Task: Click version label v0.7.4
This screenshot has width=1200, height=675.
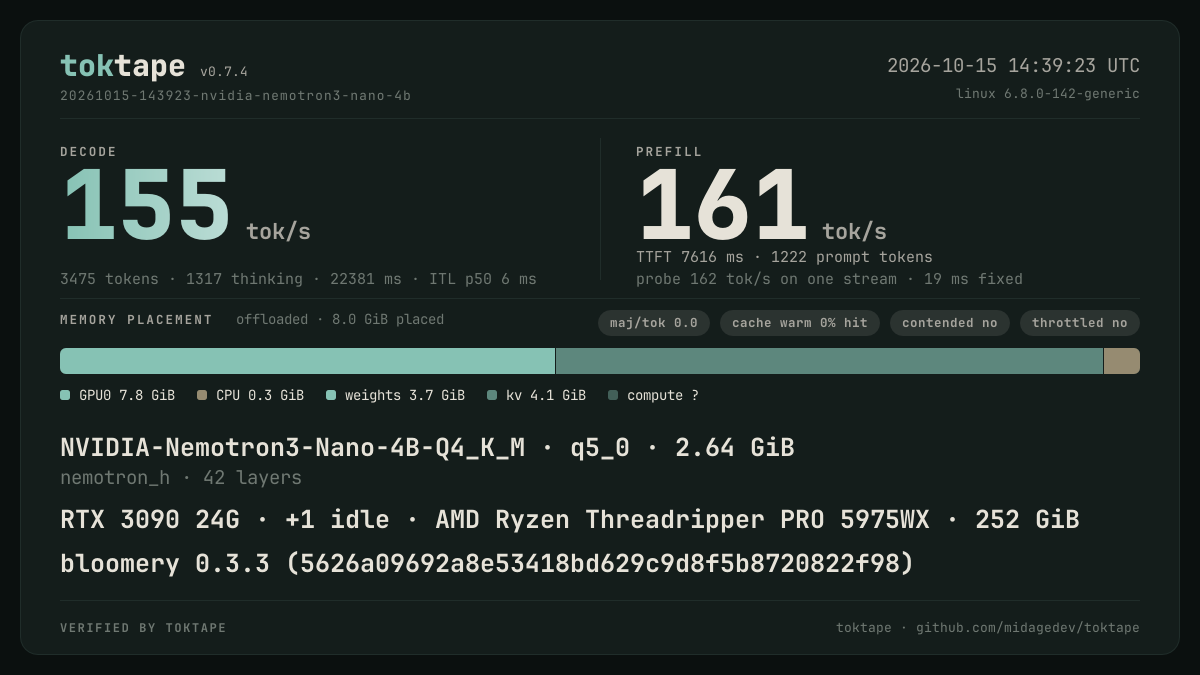Action: [x=224, y=72]
